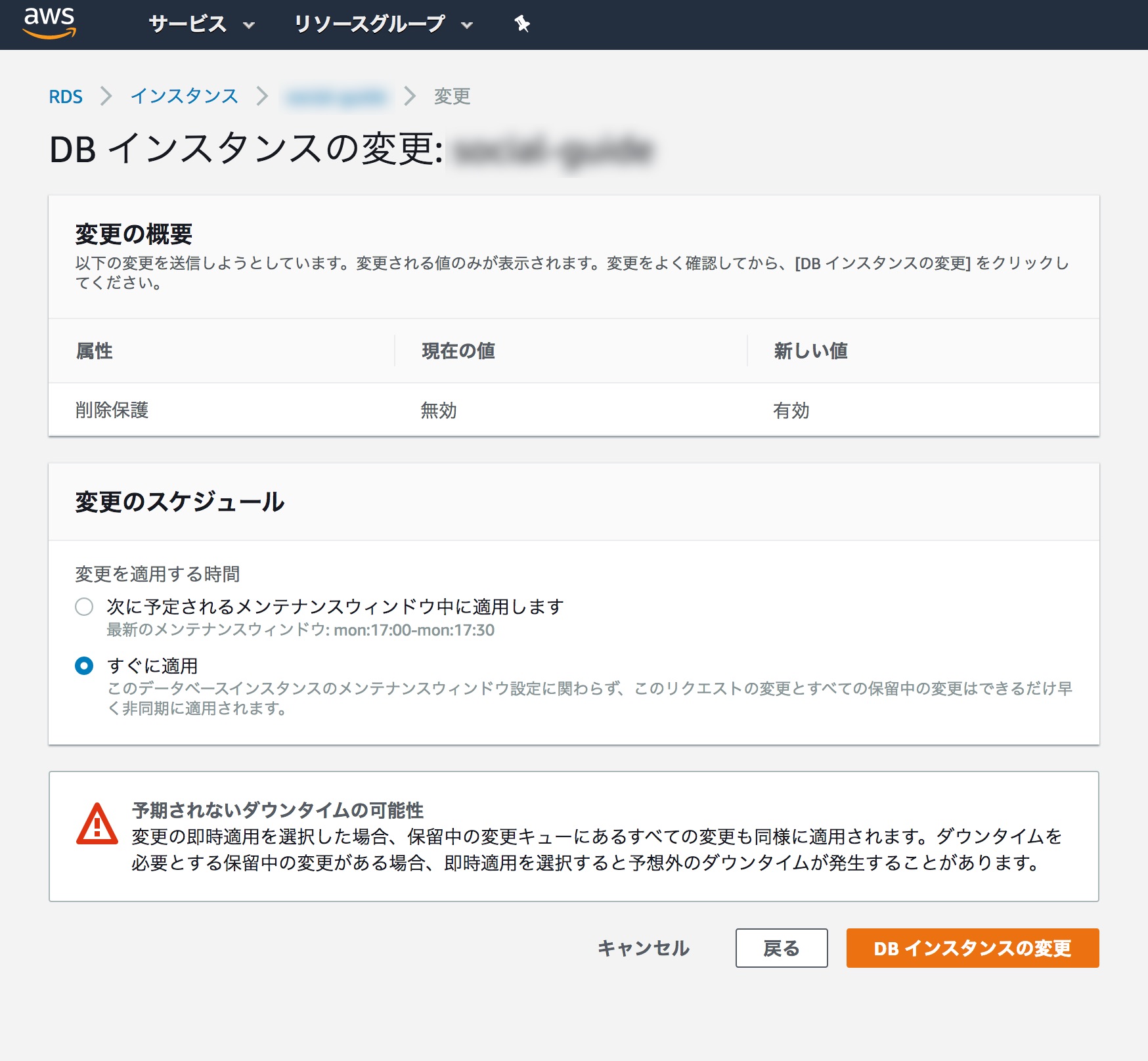Choose apply during next maintenance window option
This screenshot has width=1148, height=1061.
[x=83, y=607]
